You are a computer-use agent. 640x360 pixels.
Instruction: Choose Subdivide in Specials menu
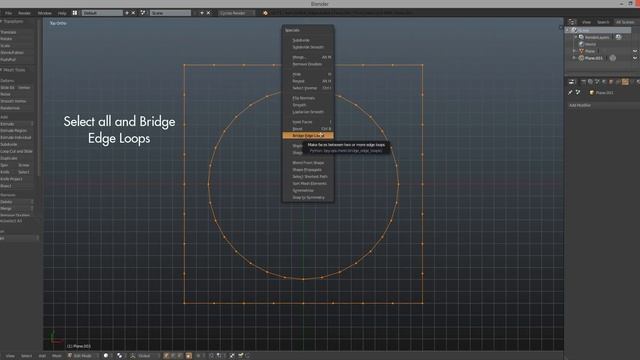tap(308, 40)
